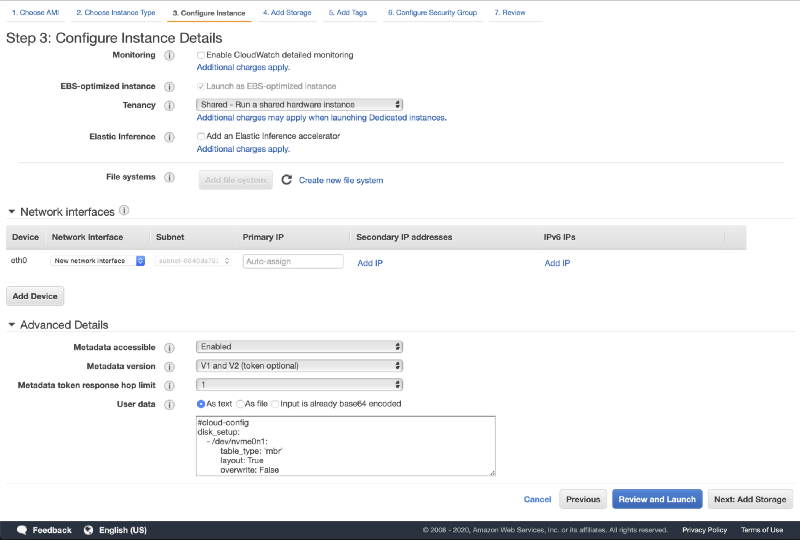Click the info icon beside Metadata accessible
Image resolution: width=800 pixels, height=540 pixels.
[x=169, y=347]
